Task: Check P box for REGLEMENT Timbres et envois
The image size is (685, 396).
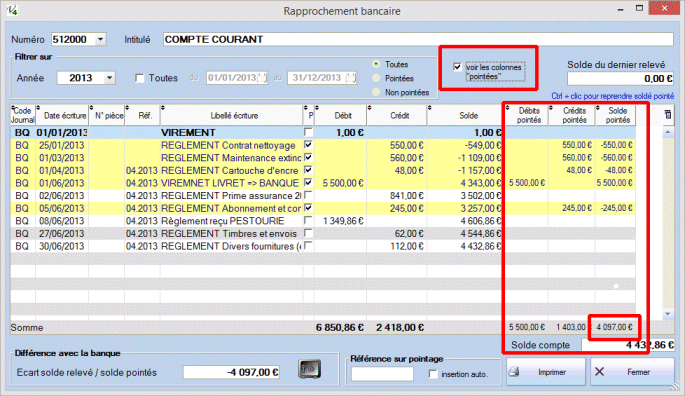Action: 308,233
